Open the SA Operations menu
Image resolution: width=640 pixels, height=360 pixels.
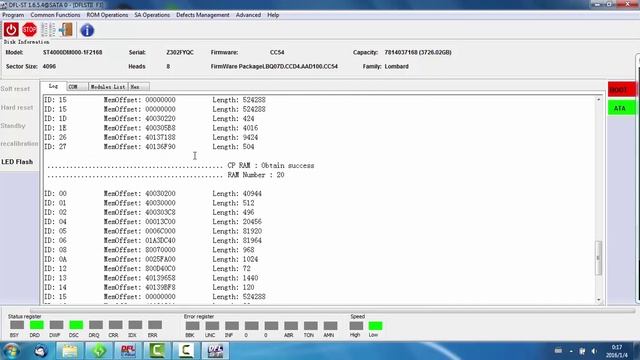coord(152,15)
